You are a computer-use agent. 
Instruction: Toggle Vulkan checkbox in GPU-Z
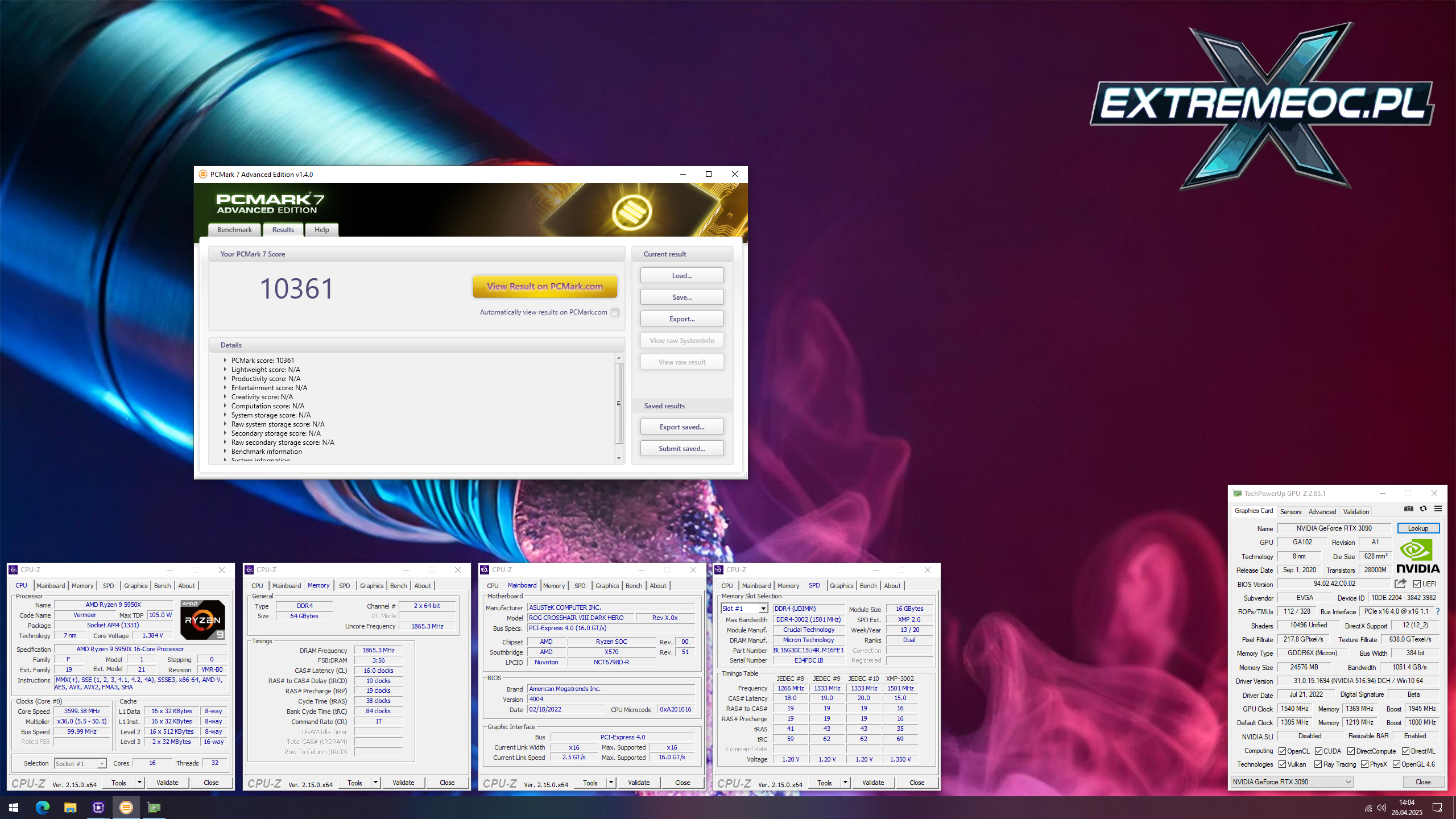1282,764
